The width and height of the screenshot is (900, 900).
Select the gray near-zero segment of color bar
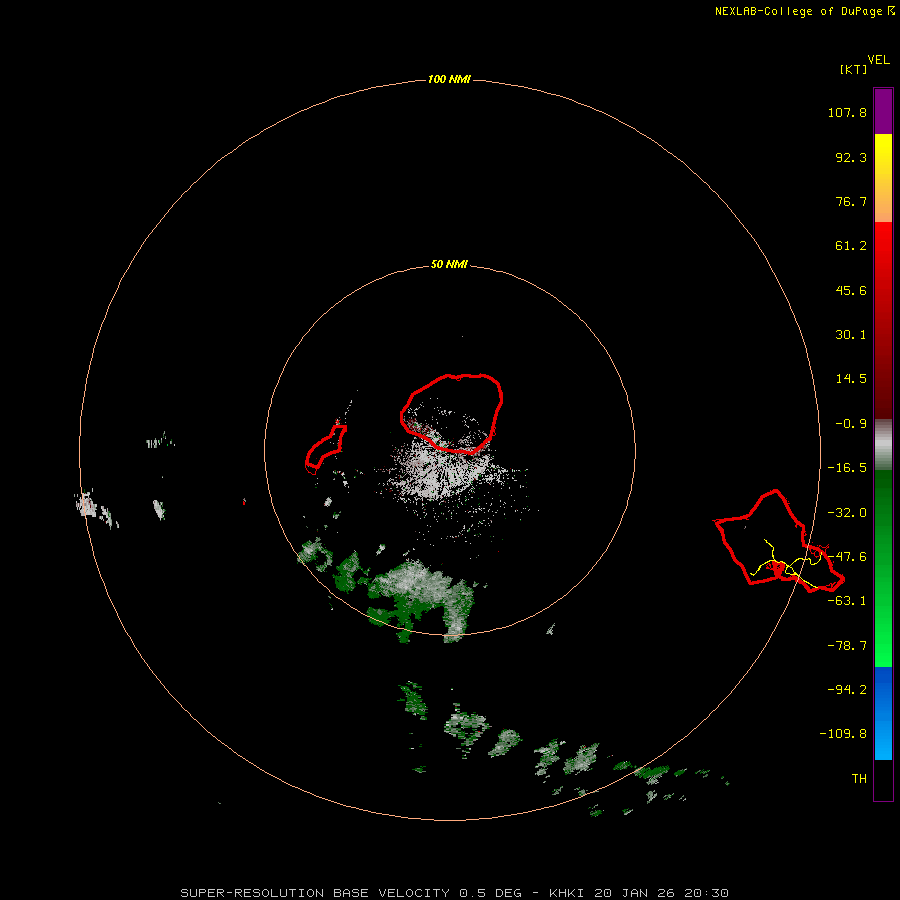(x=883, y=445)
